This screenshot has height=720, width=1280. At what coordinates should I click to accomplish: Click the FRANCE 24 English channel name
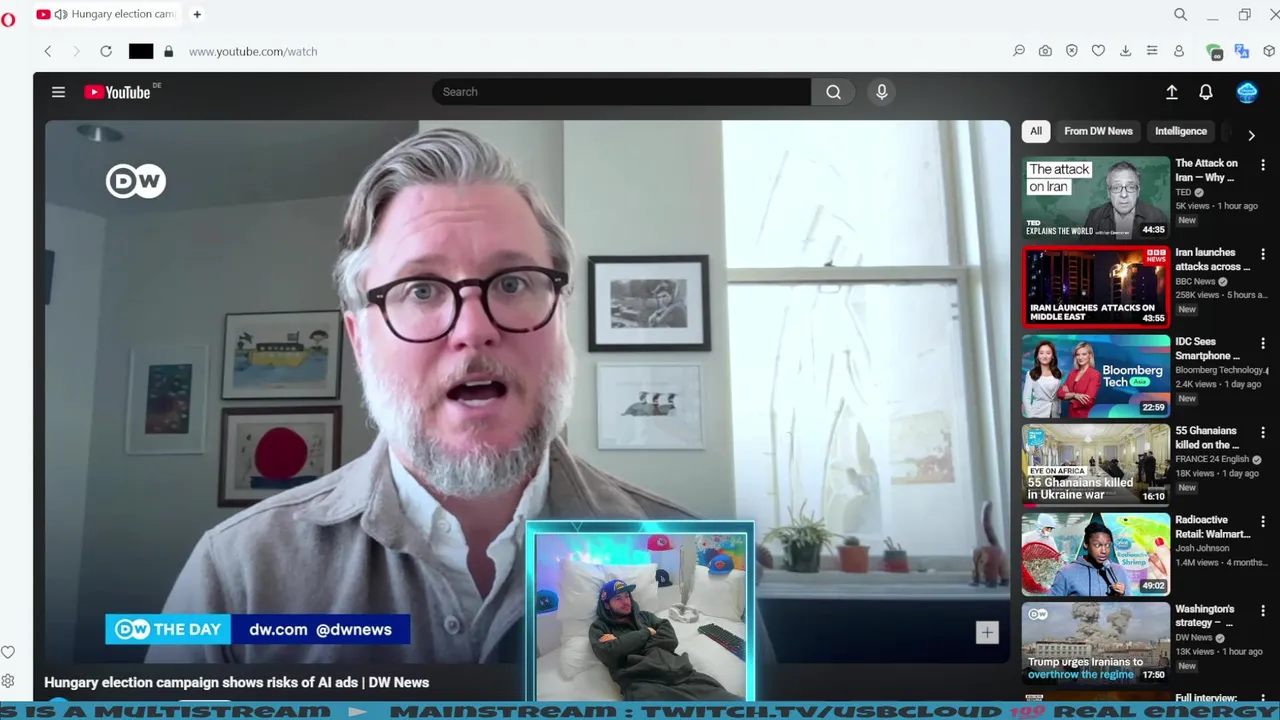pyautogui.click(x=1212, y=459)
